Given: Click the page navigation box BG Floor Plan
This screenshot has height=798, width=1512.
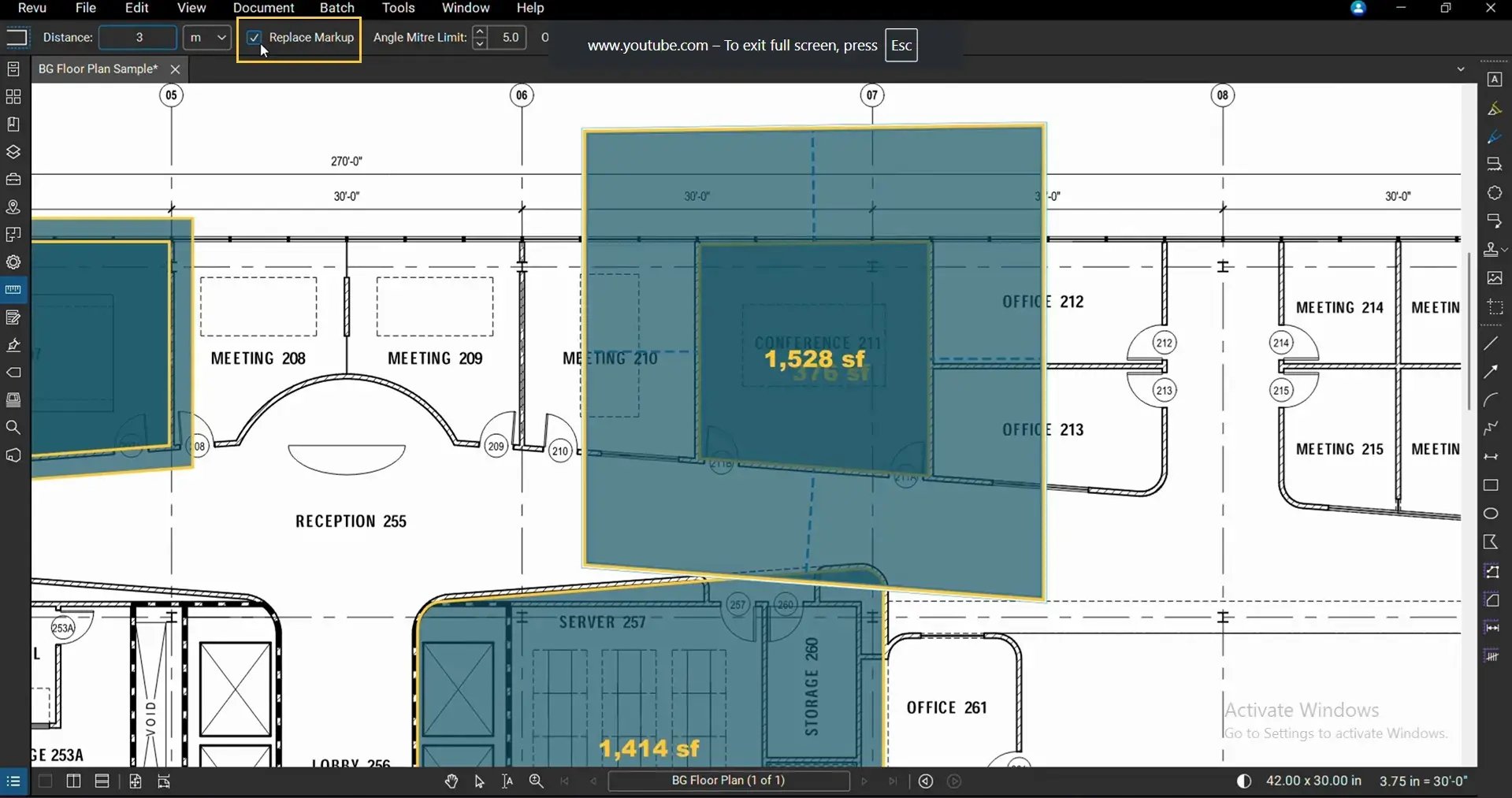Looking at the screenshot, I should pyautogui.click(x=728, y=781).
